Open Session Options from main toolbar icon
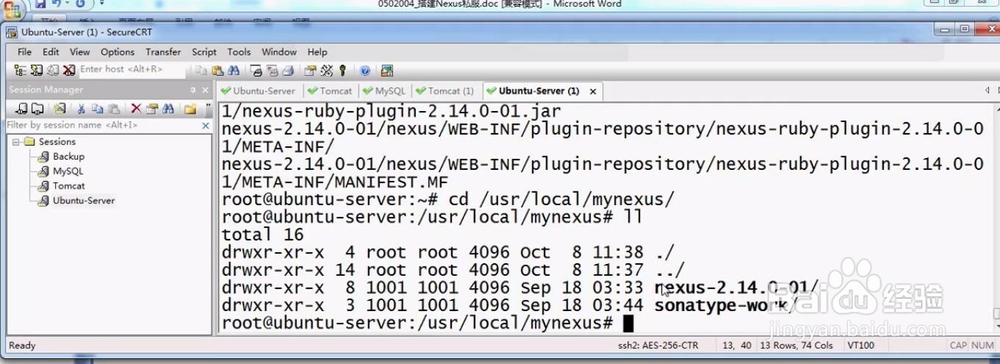Image resolution: width=1000 pixels, height=364 pixels. point(311,70)
